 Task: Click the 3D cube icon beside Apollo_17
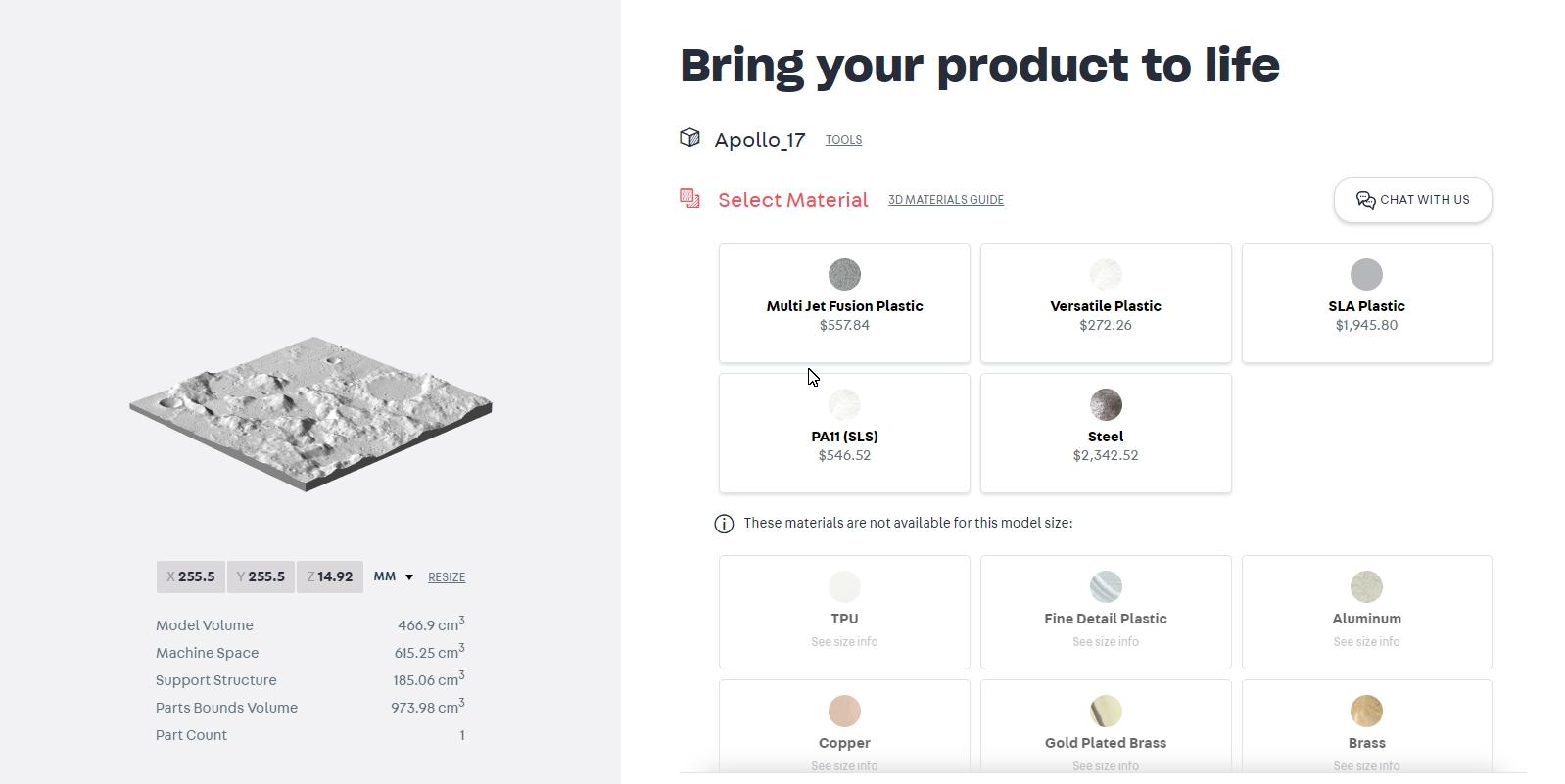pos(689,138)
